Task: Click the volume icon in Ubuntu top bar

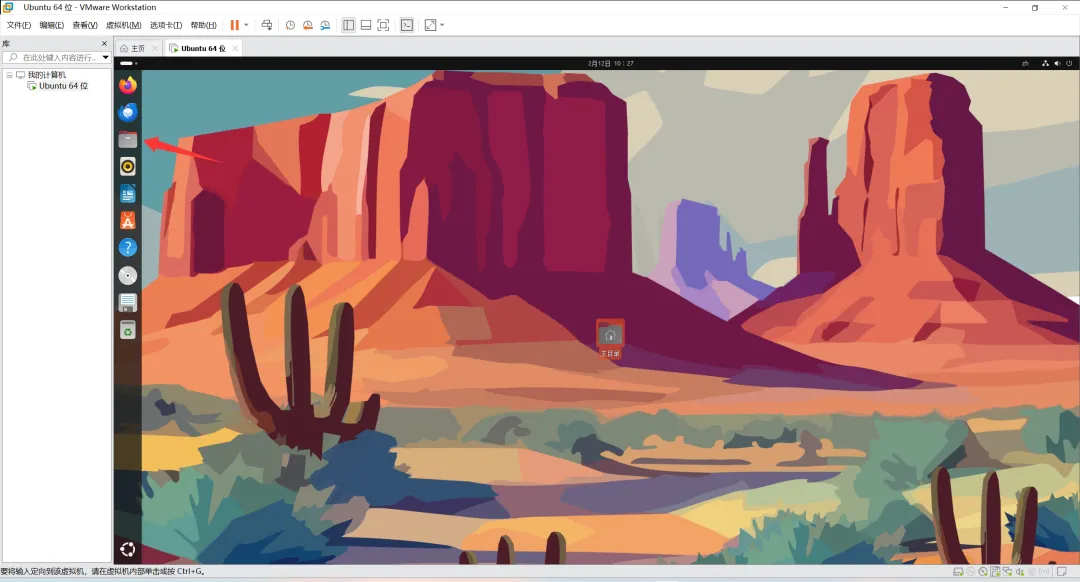Action: point(1057,63)
